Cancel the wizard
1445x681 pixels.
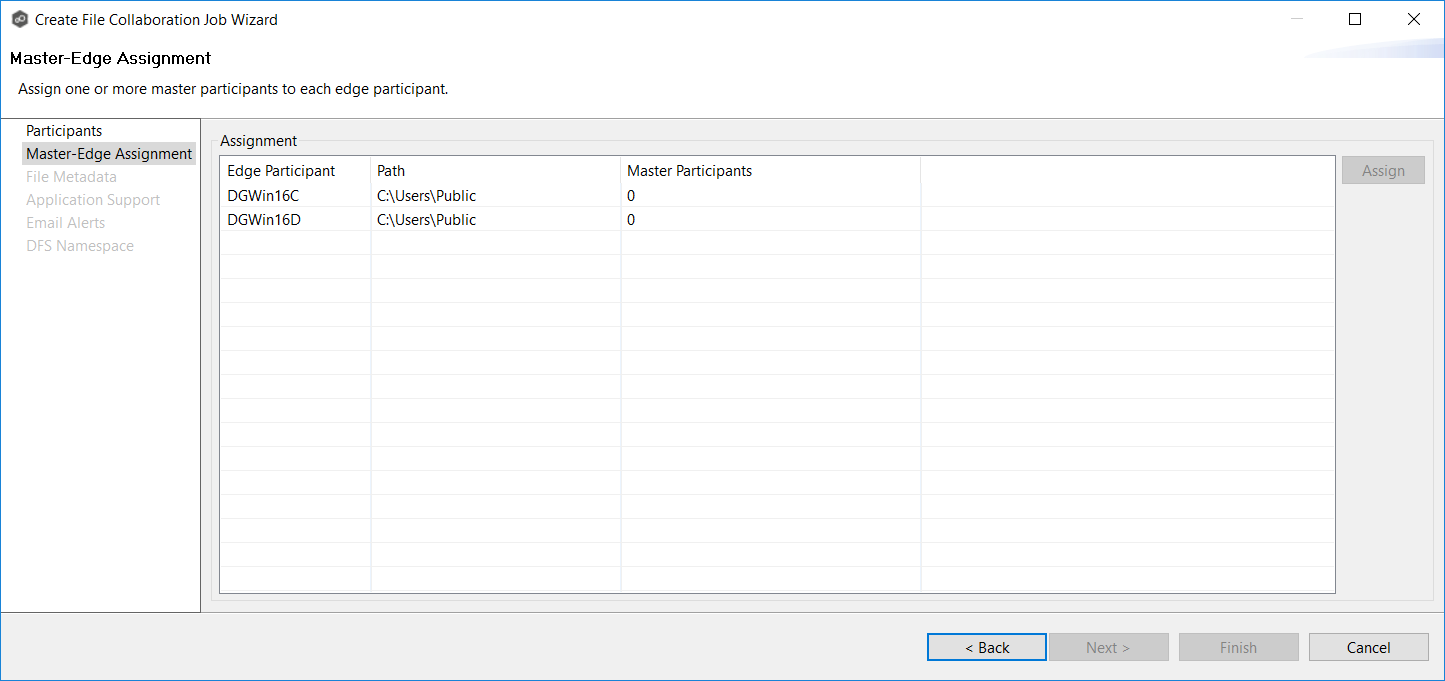click(1368, 648)
